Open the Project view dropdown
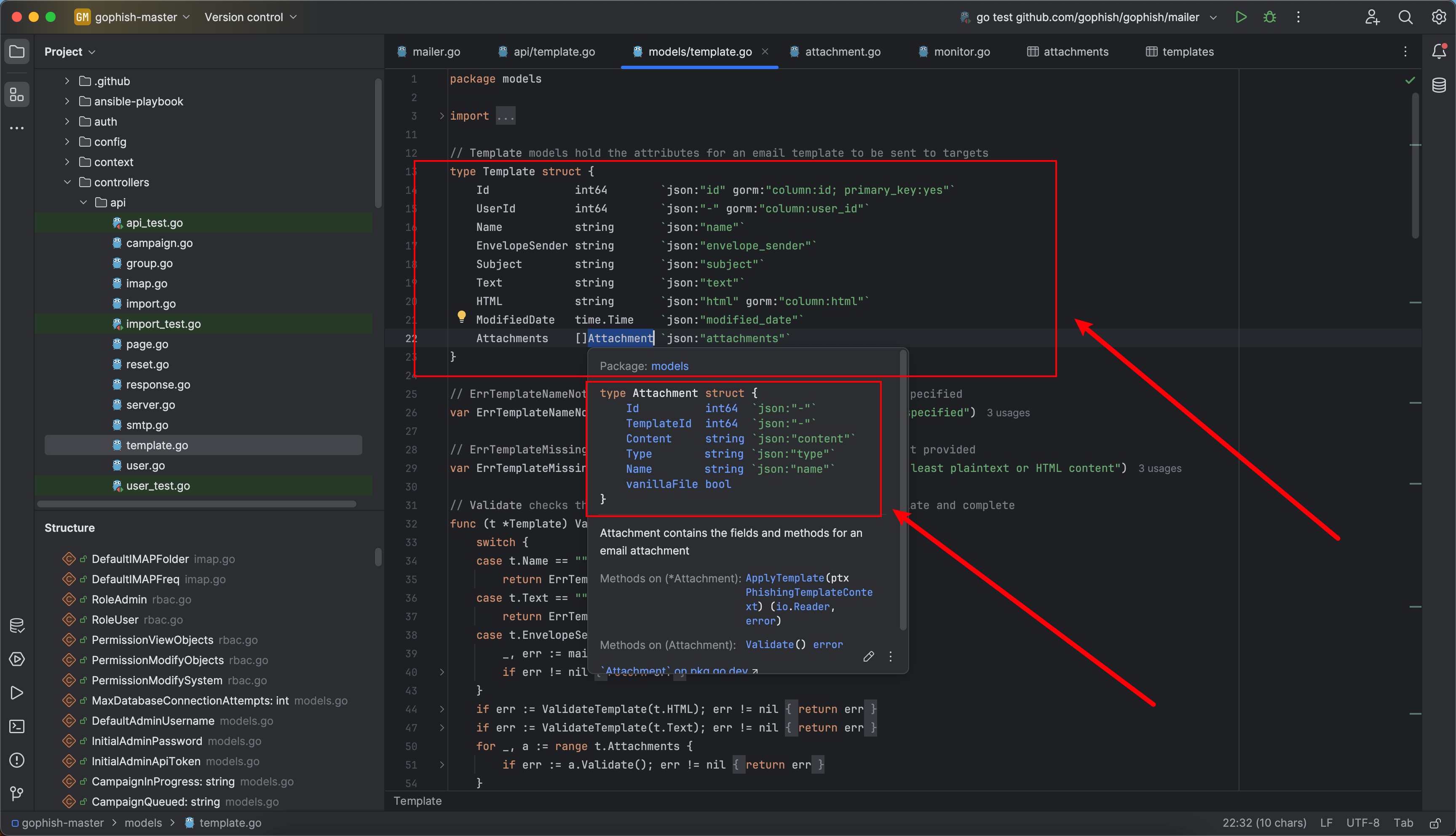 [70, 52]
